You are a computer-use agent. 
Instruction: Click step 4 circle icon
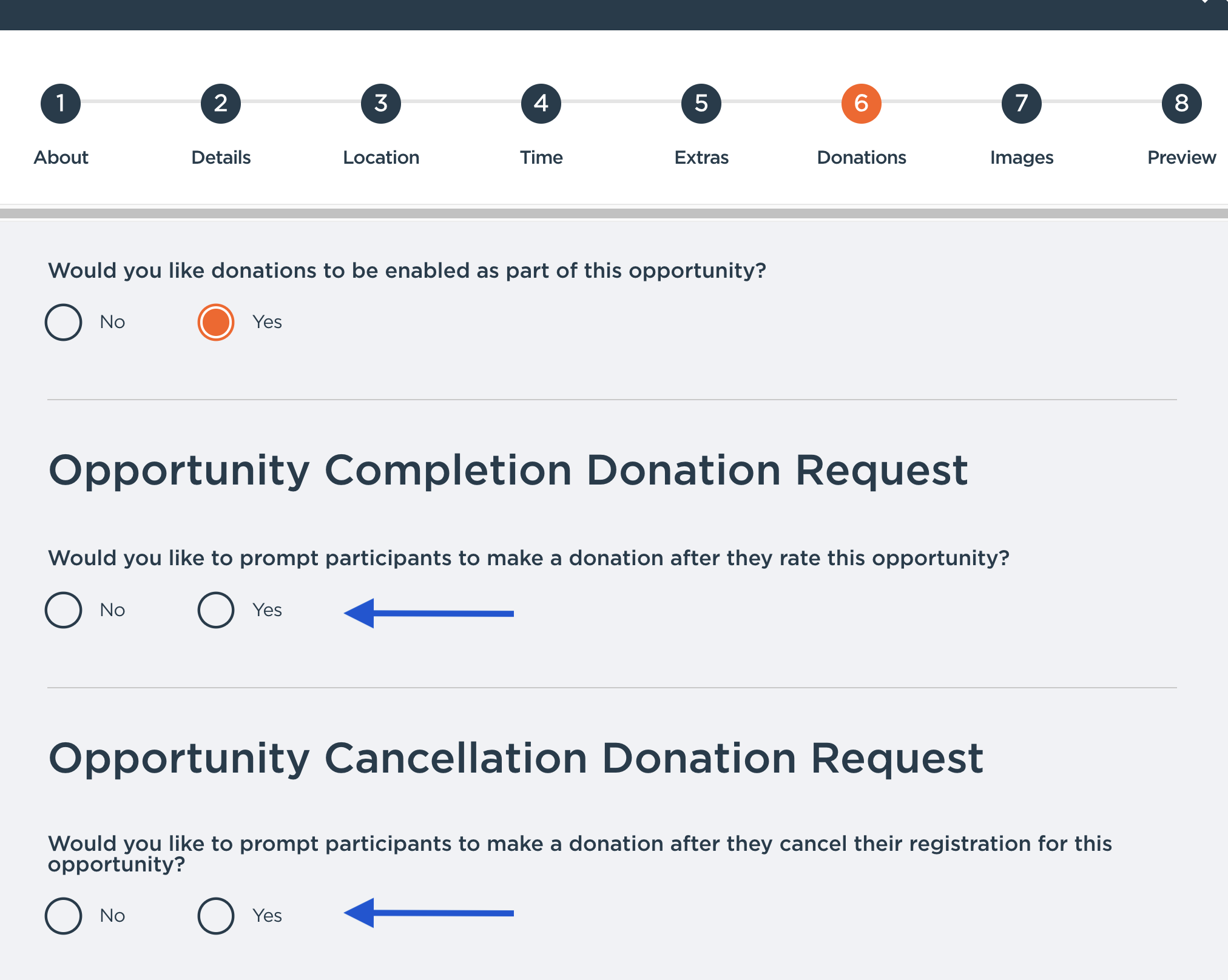click(x=541, y=104)
